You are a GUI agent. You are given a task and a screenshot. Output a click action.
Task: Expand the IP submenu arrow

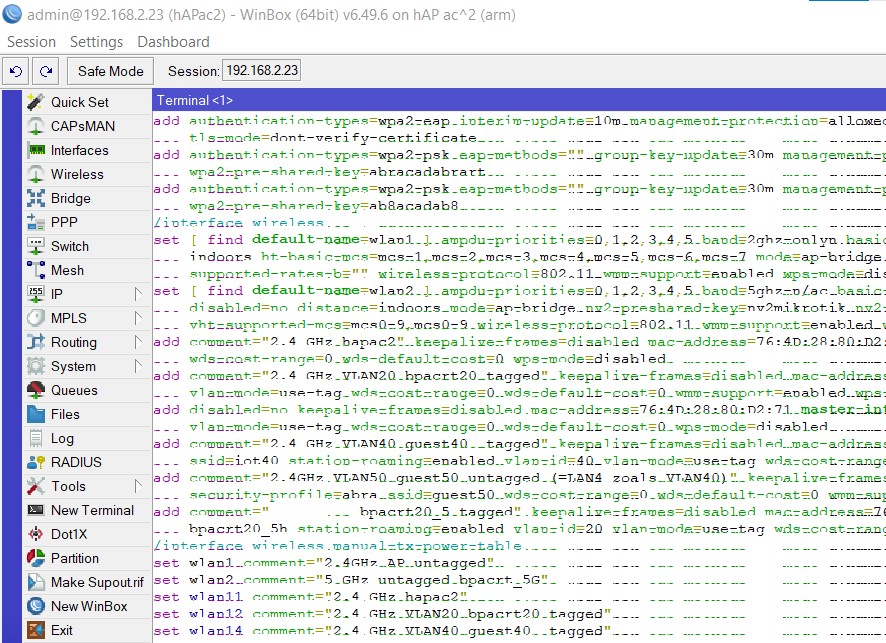click(137, 294)
